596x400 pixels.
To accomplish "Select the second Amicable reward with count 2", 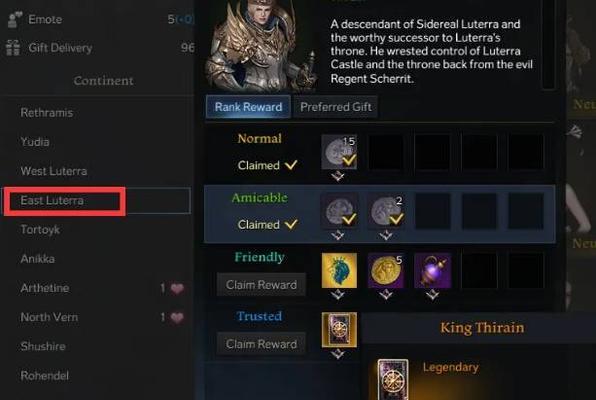I will [x=386, y=211].
